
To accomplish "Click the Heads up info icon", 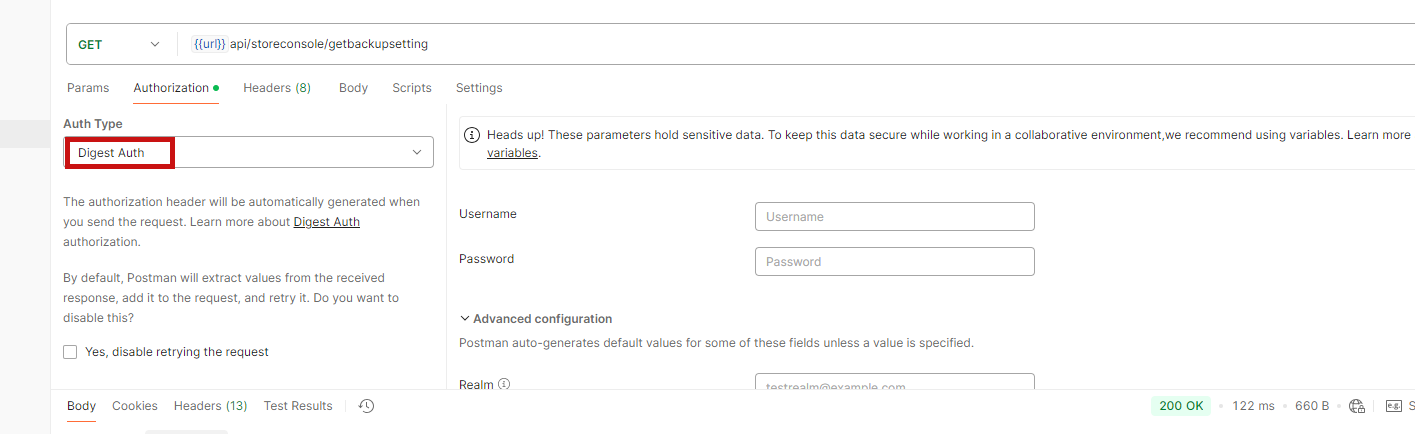I will pyautogui.click(x=473, y=134).
